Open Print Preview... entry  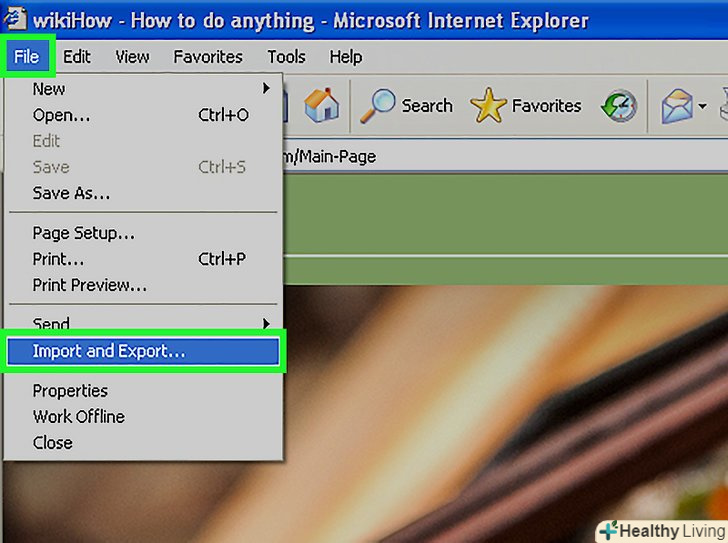click(144, 285)
